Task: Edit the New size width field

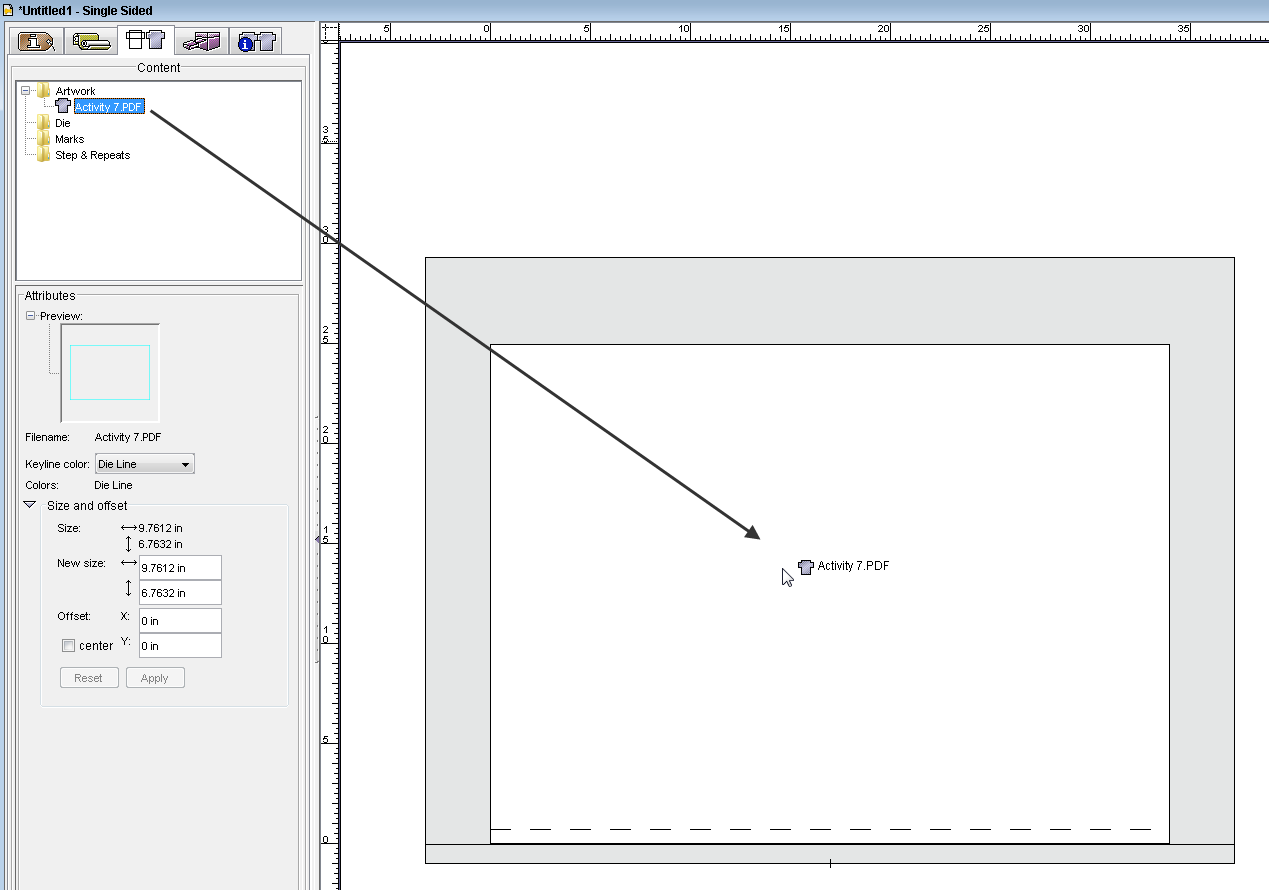Action: (180, 568)
